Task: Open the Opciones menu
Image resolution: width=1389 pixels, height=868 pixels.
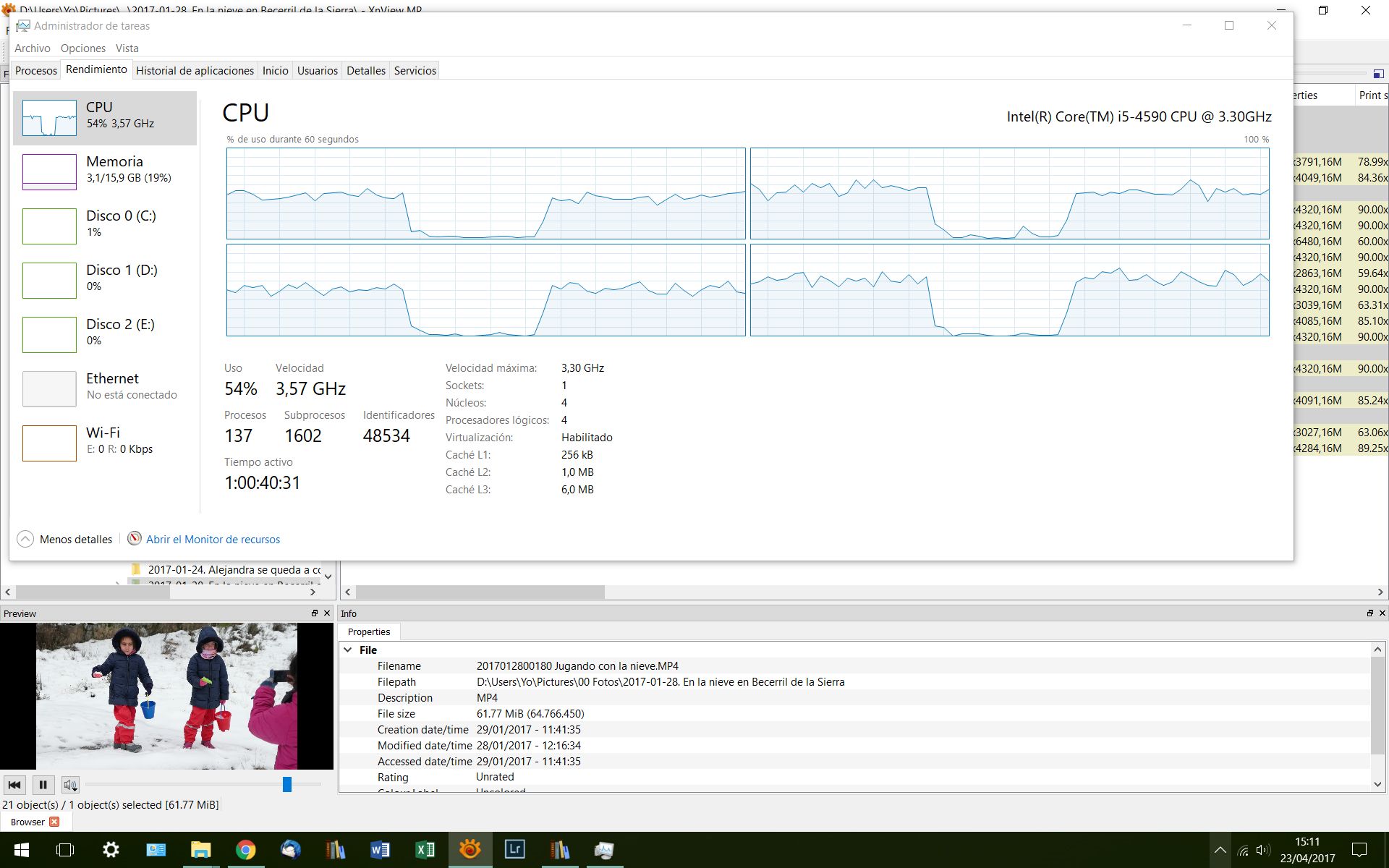Action: click(82, 48)
